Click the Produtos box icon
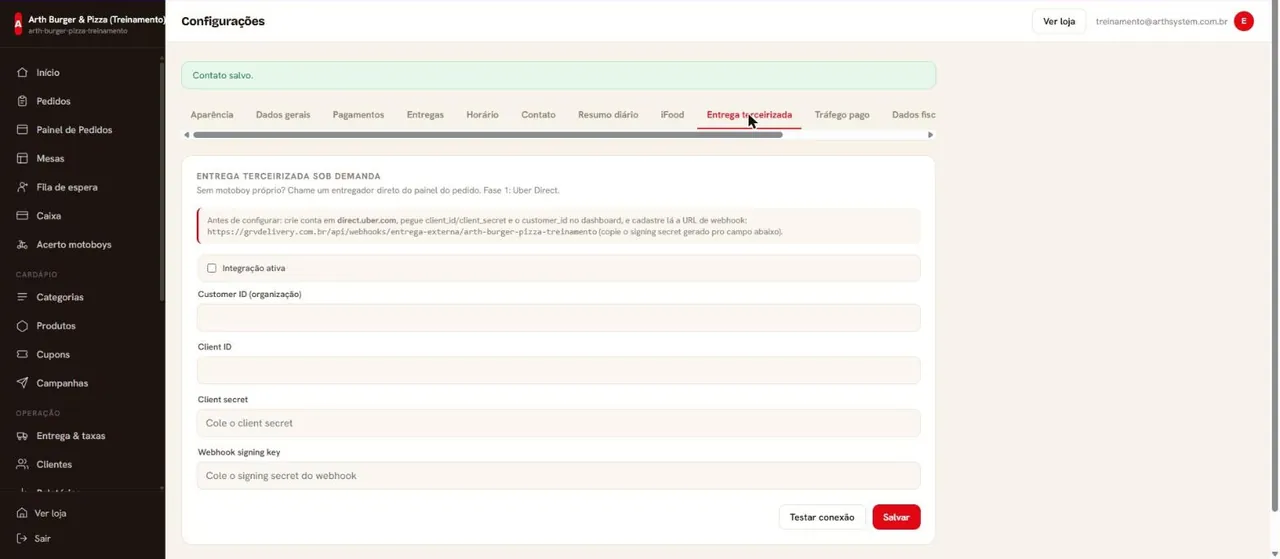 coord(22,326)
